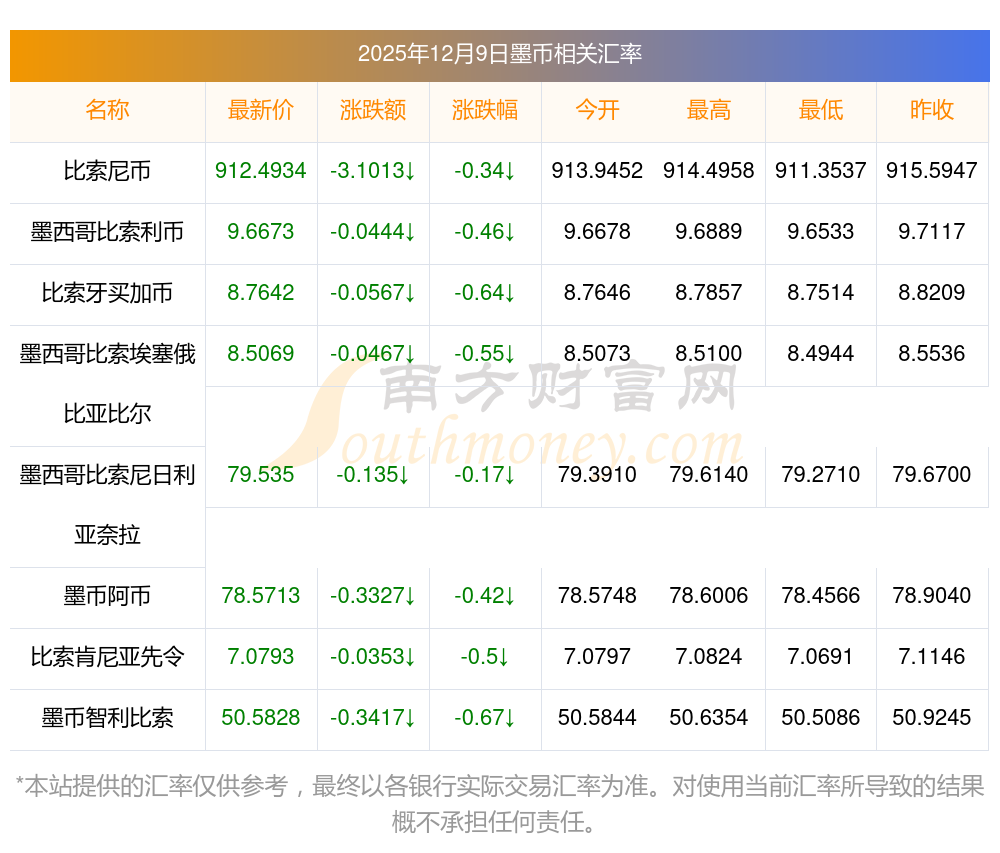Select the 比索牙买加币 row name
The width and height of the screenshot is (1000, 853).
click(107, 293)
